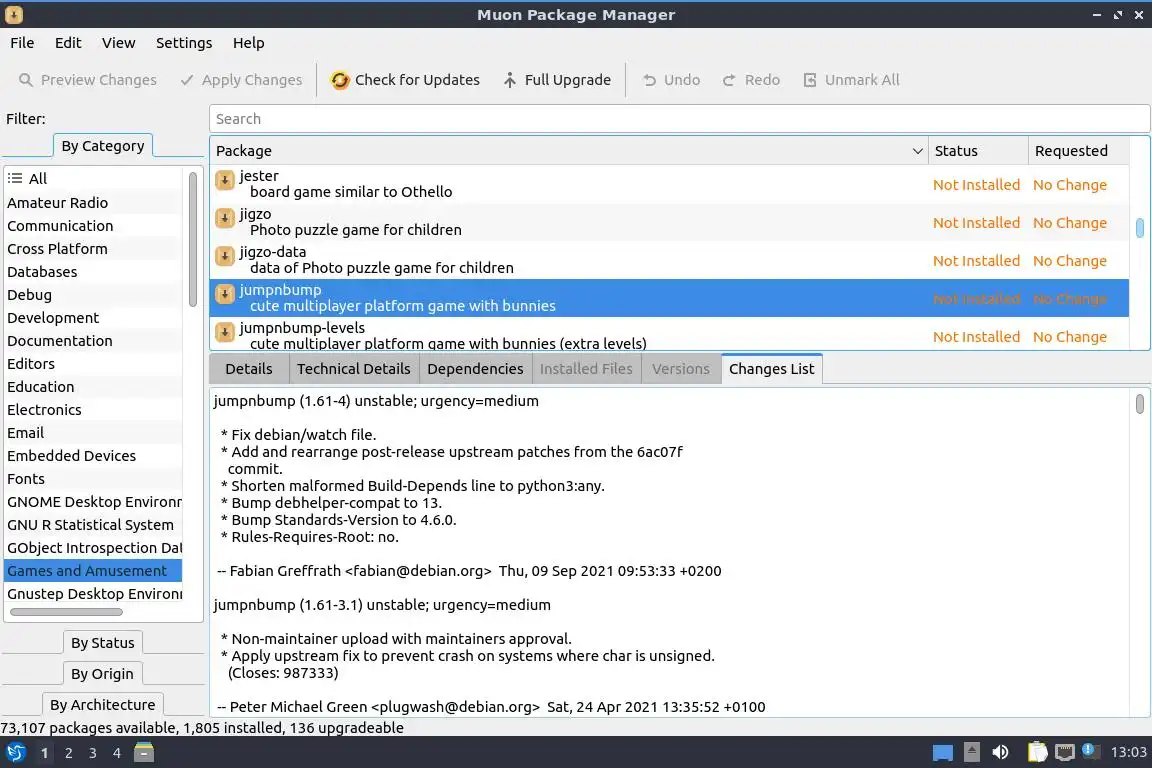Click the removable media tray icon
Screen dimensions: 1152x768
tap(971, 753)
